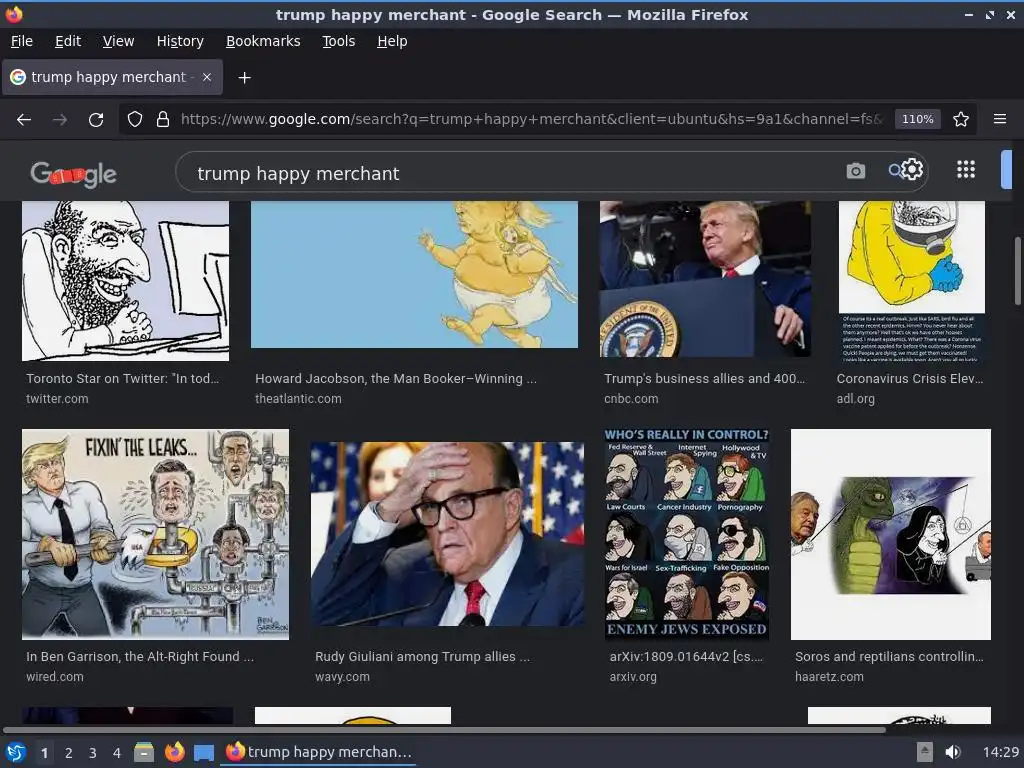This screenshot has width=1024, height=768.
Task: Click the wavy.com source label
Action: [342, 677]
